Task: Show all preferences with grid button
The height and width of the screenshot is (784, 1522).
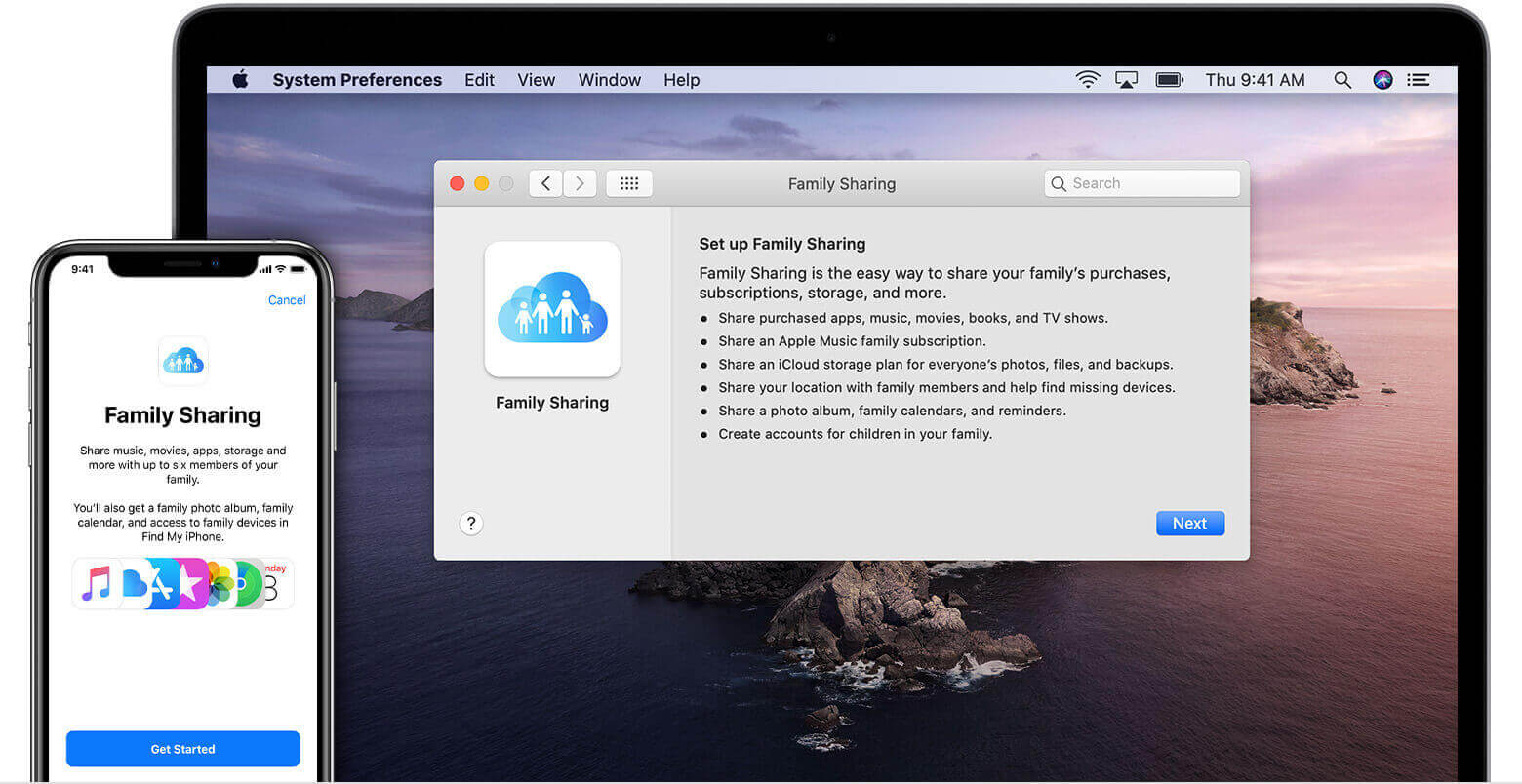Action: pyautogui.click(x=629, y=183)
